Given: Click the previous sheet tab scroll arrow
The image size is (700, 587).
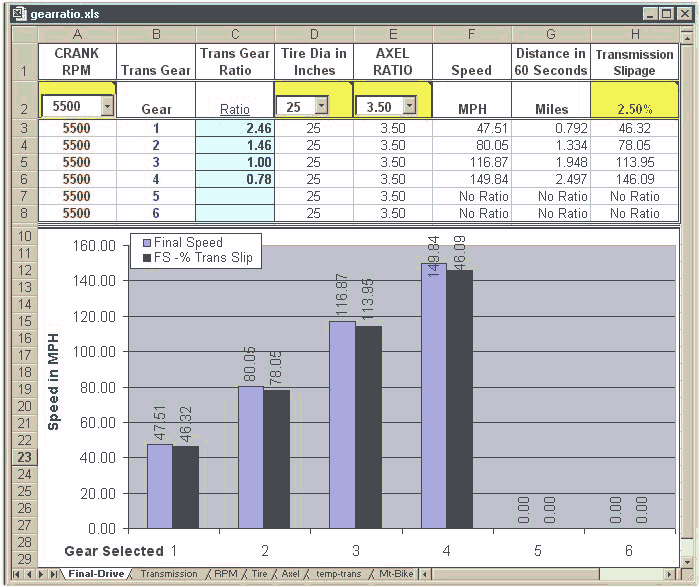Looking at the screenshot, I should pyautogui.click(x=29, y=574).
